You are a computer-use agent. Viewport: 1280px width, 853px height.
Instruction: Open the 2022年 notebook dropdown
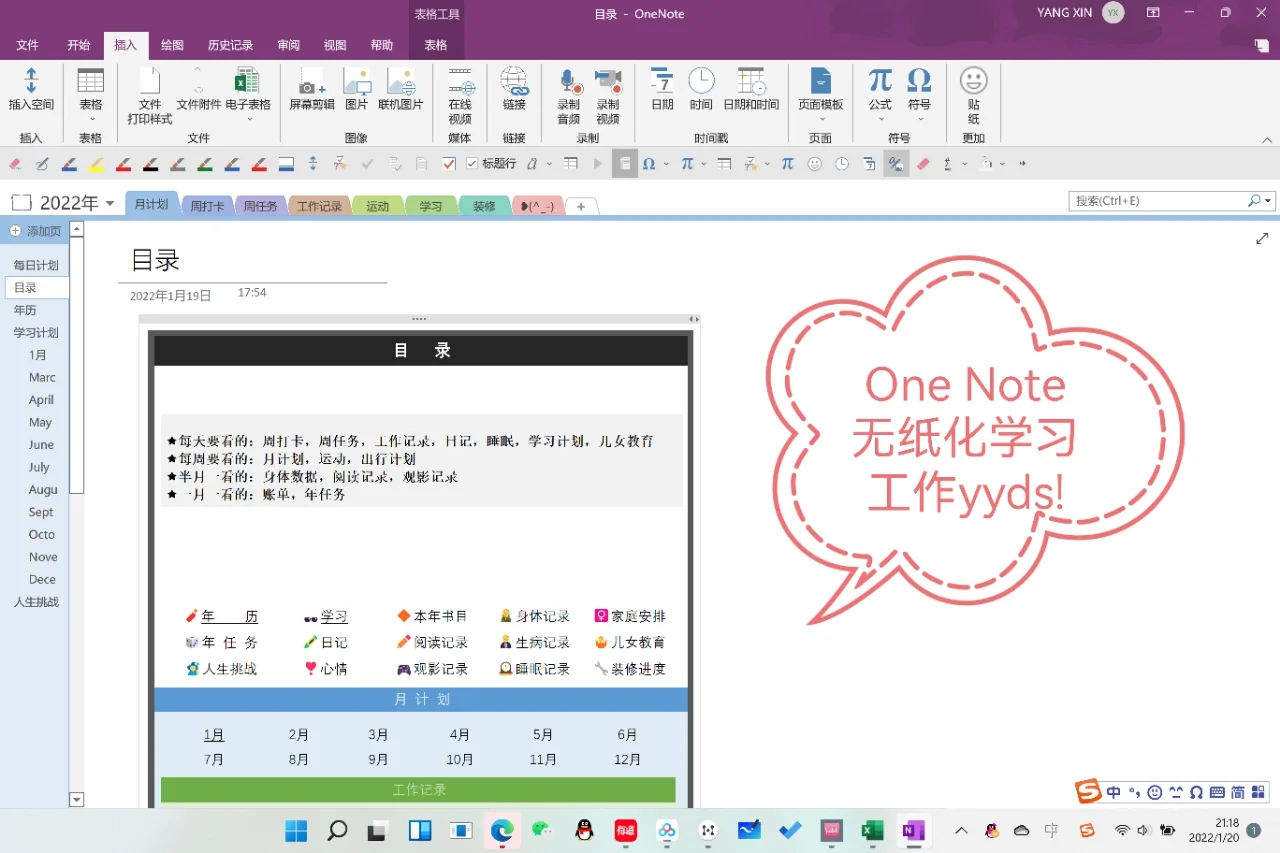(110, 204)
